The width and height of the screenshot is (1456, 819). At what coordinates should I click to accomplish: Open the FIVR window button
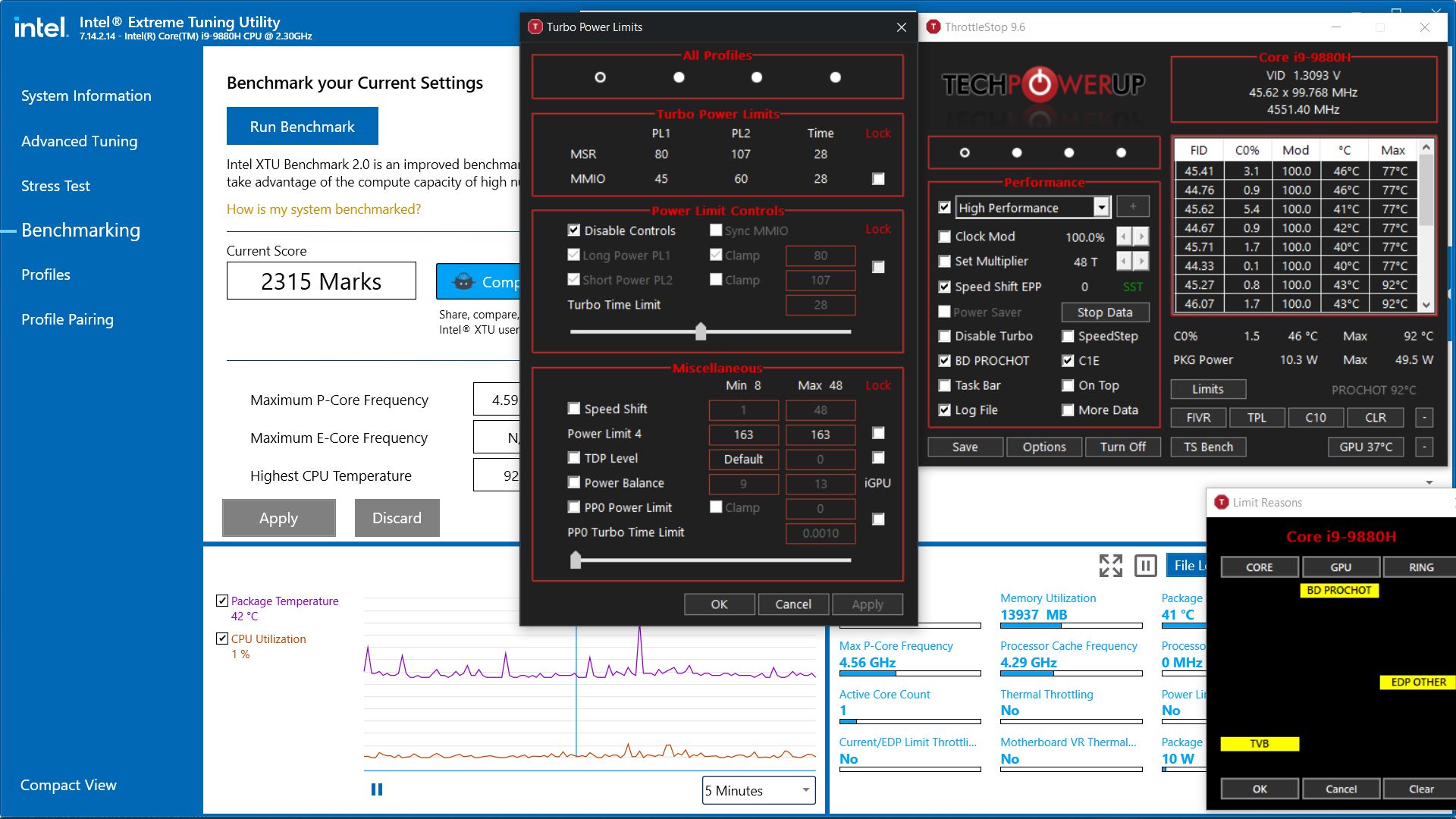tap(1198, 418)
